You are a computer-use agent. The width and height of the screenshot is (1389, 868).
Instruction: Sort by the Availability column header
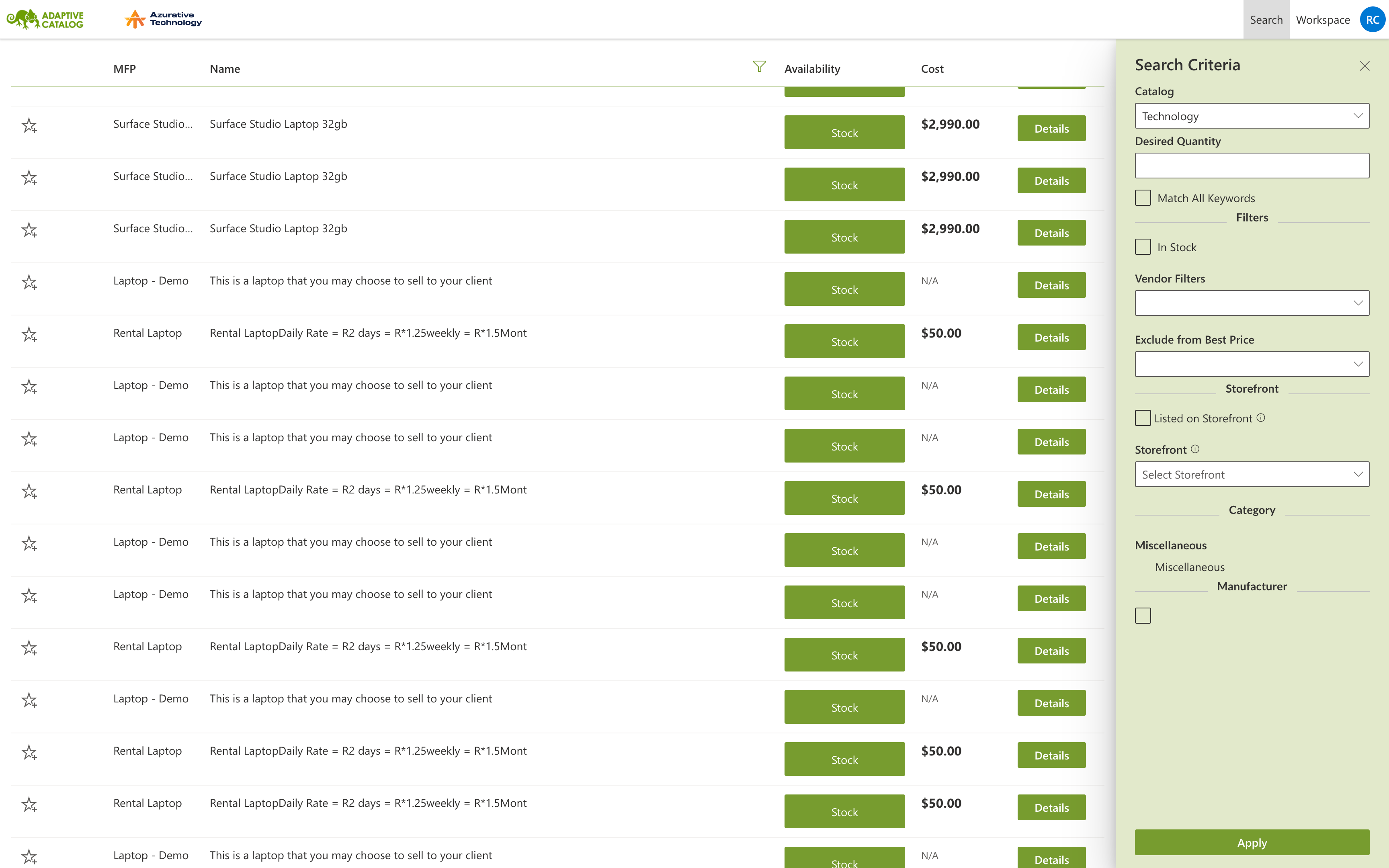tap(812, 69)
